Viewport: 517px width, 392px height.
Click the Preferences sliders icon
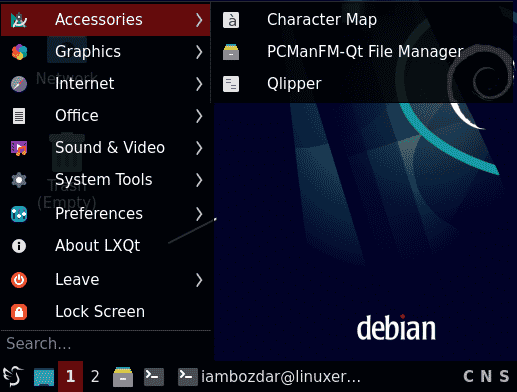[19, 214]
